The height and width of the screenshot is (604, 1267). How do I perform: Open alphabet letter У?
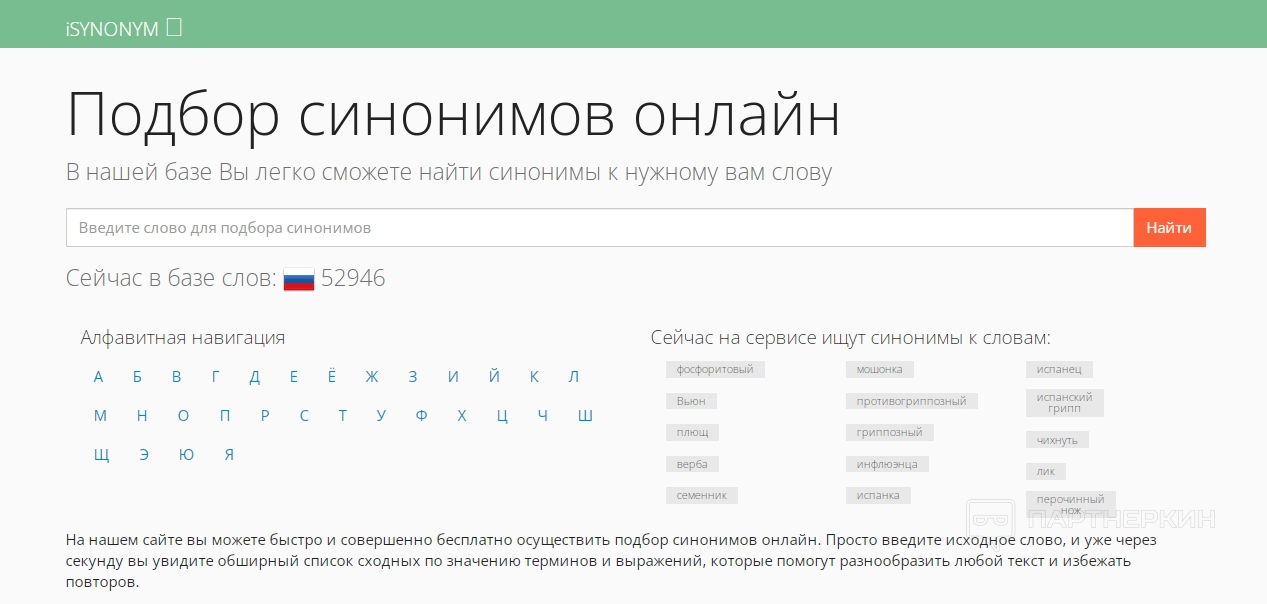tap(381, 416)
